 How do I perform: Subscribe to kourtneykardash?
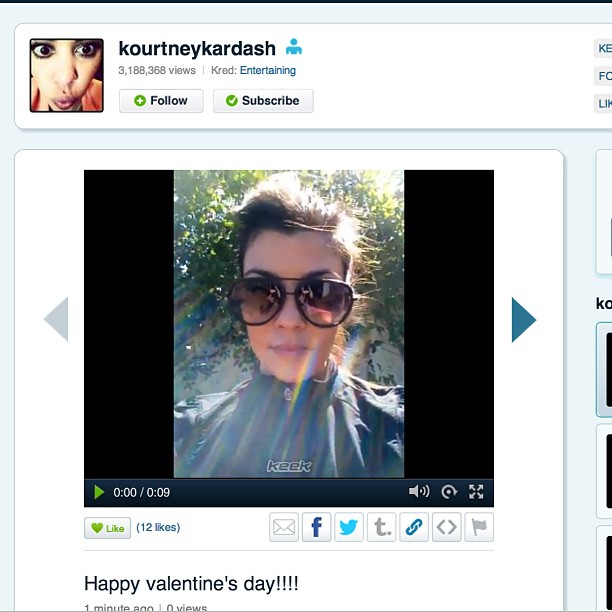263,101
